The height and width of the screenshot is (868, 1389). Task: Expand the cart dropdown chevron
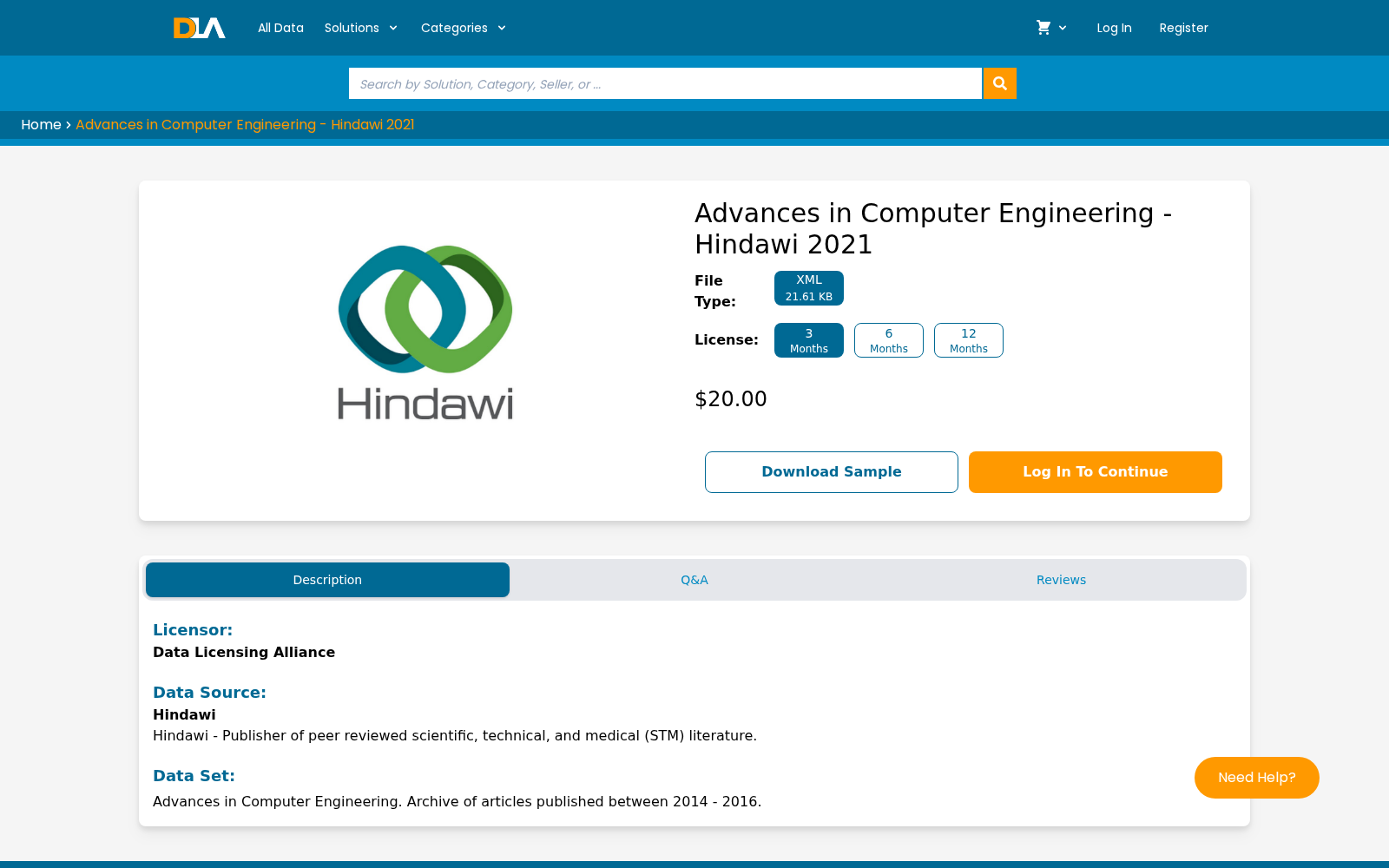(x=1063, y=28)
